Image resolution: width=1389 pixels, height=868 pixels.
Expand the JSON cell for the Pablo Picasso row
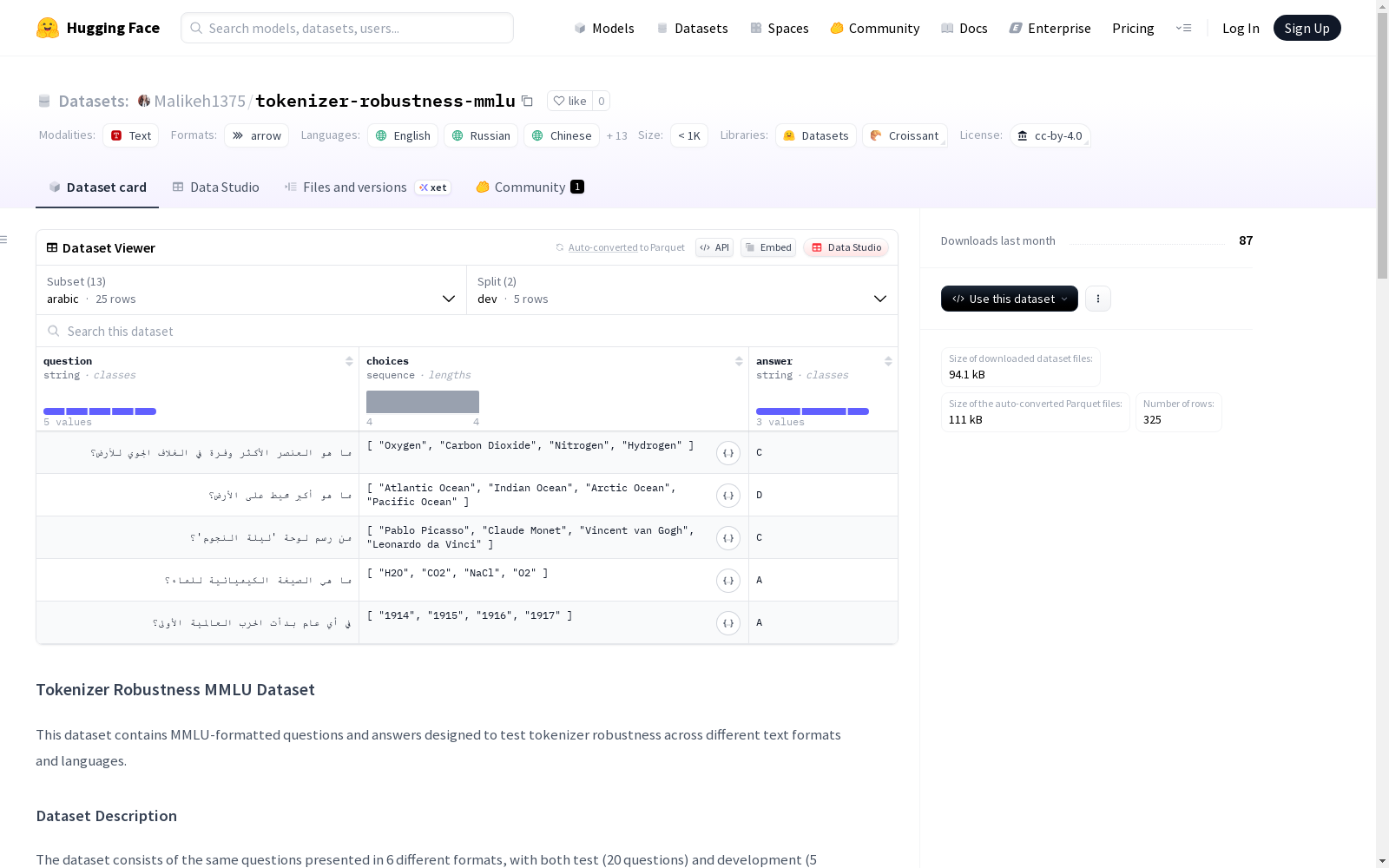[x=728, y=538]
